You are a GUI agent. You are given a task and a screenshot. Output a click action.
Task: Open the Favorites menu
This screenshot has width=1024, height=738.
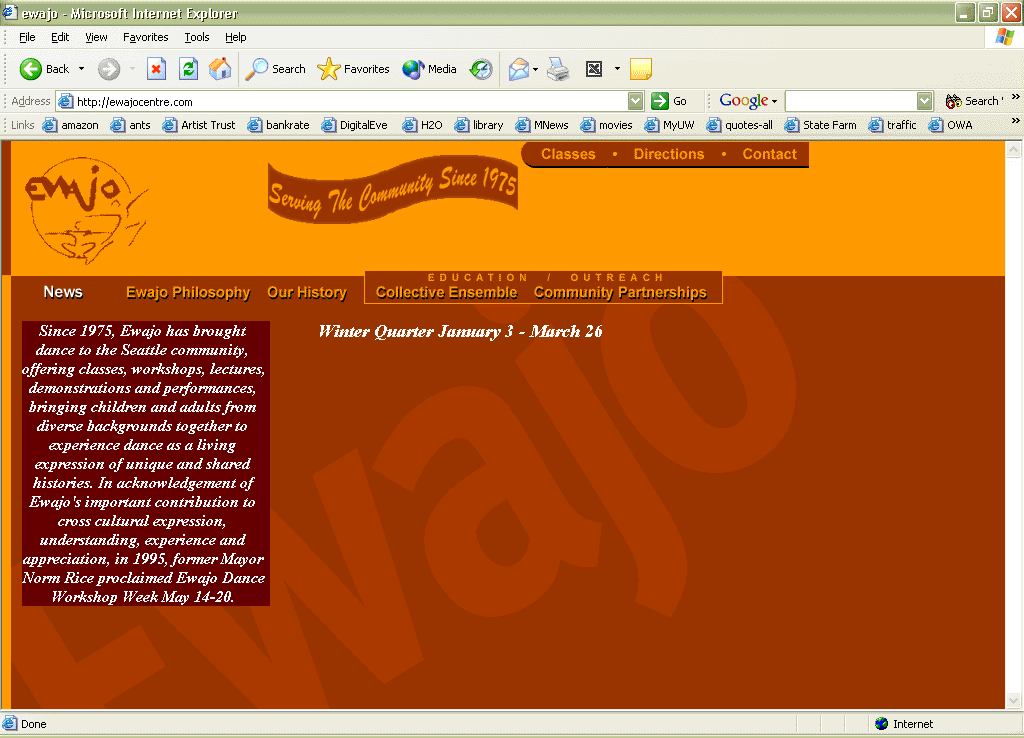146,37
